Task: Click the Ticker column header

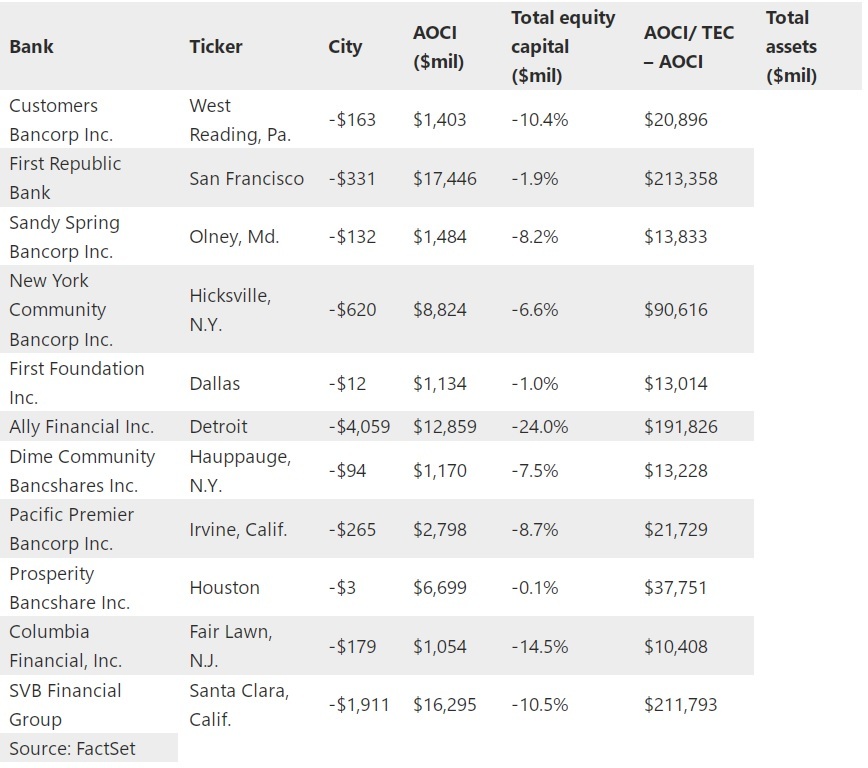Action: point(216,46)
